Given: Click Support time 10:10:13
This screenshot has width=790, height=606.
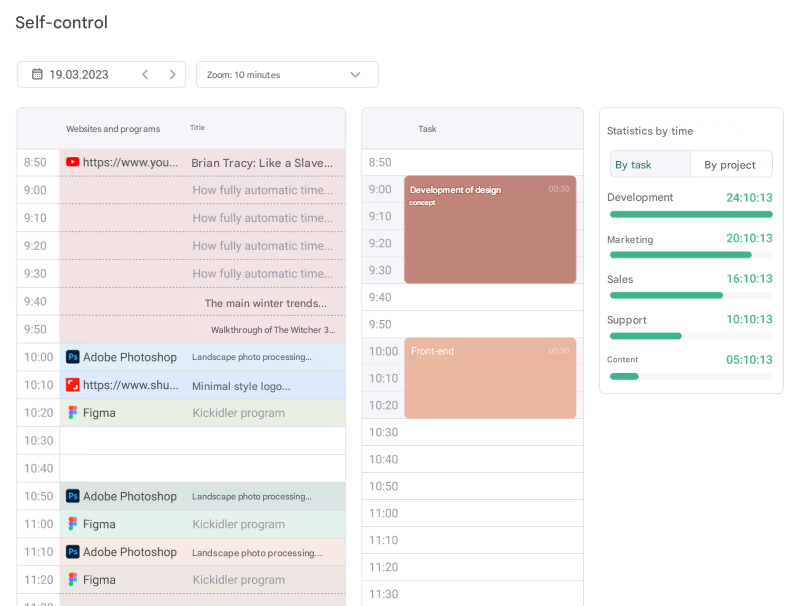Looking at the screenshot, I should tap(749, 319).
